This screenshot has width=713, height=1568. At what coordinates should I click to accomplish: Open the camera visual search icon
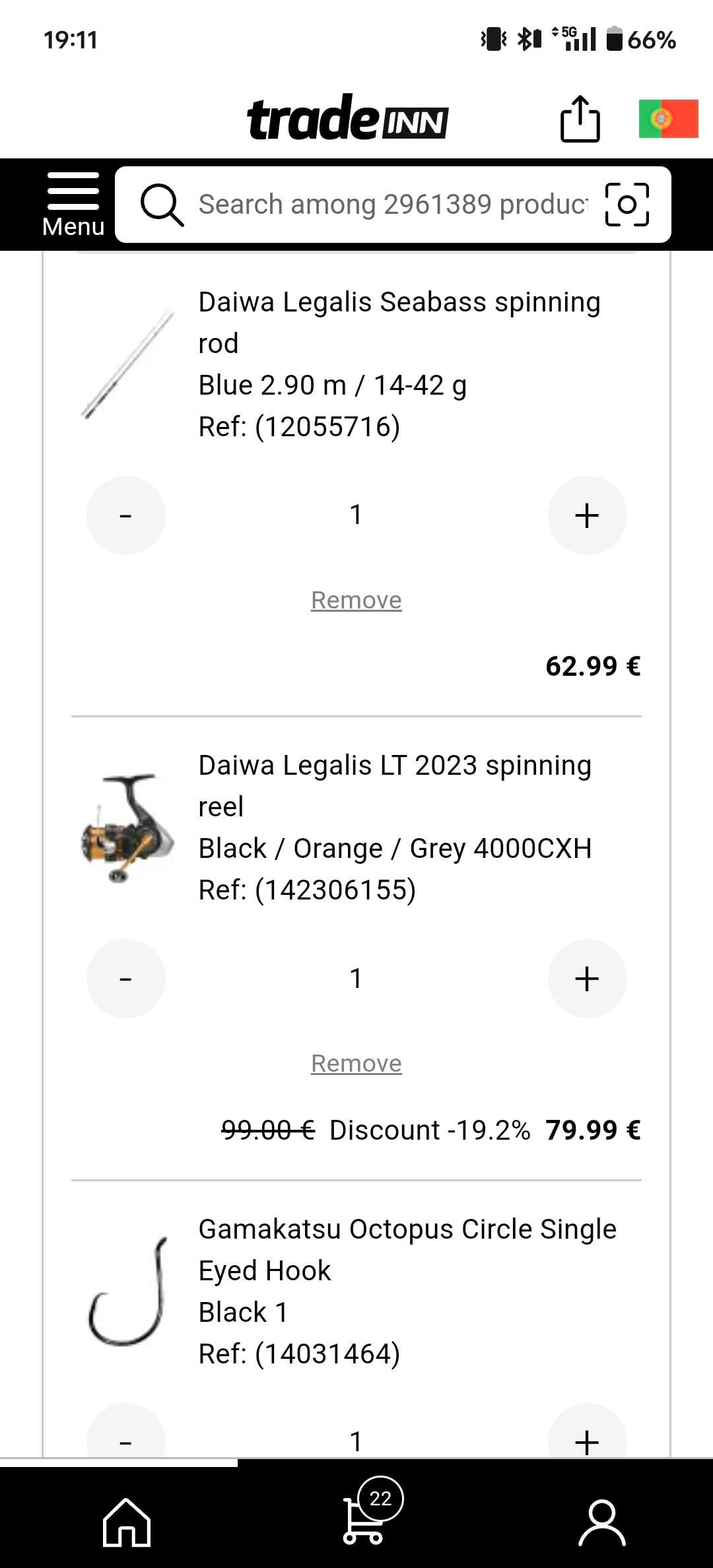coord(627,205)
